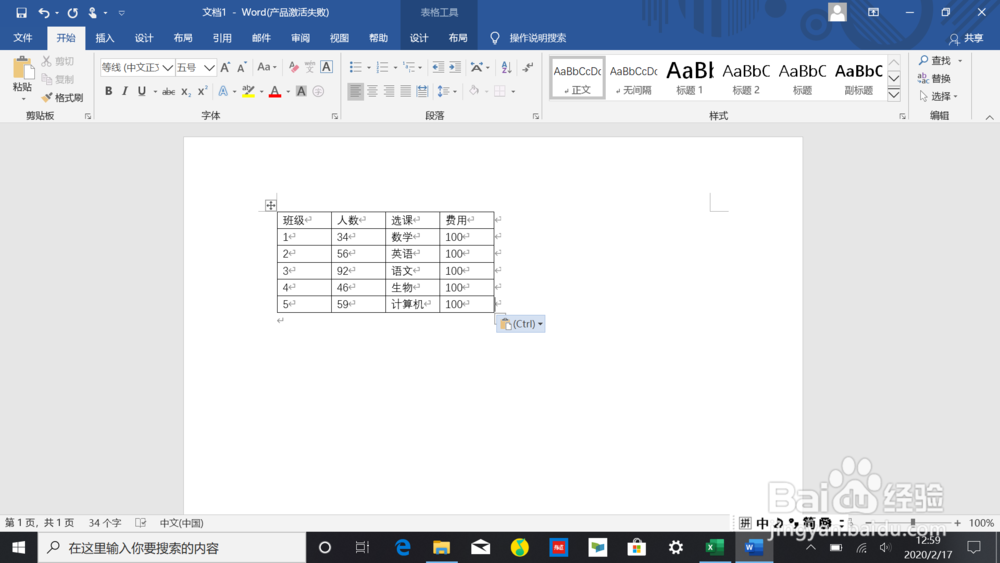Apply strikethrough formatting
The height and width of the screenshot is (563, 1000).
click(168, 91)
